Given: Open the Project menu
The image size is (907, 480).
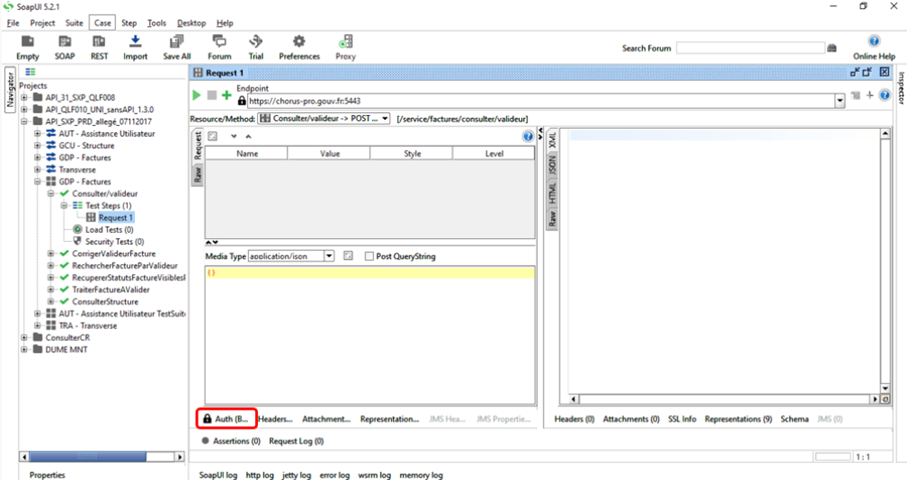Looking at the screenshot, I should pos(42,23).
